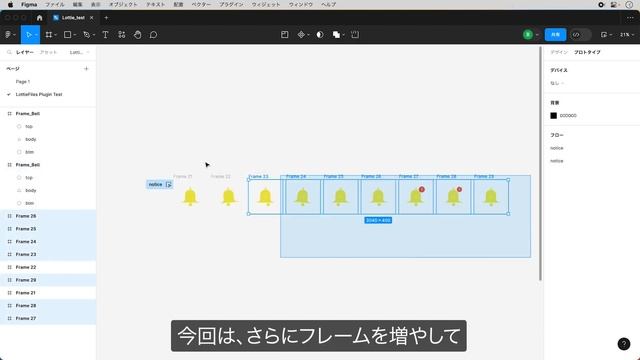The image size is (640, 360).
Task: Expand Pen tool options arrow
Action: [x=93, y=35]
